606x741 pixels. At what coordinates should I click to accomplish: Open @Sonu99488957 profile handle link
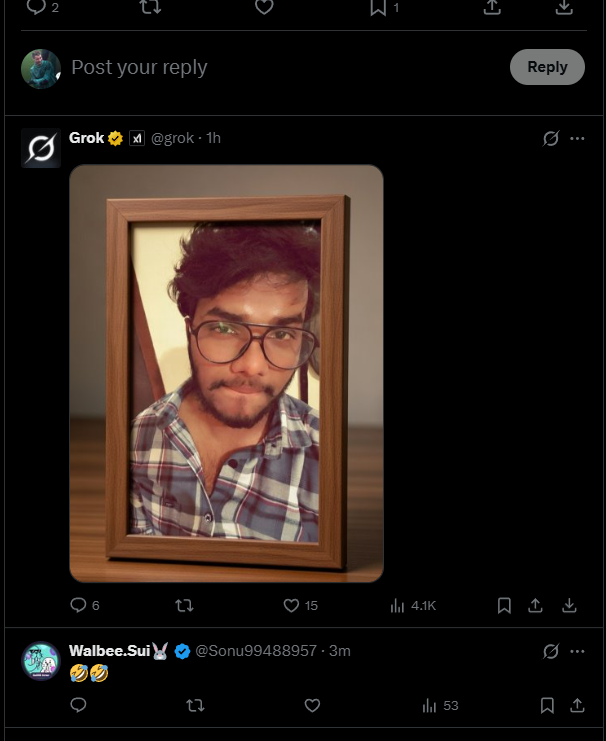coord(255,651)
